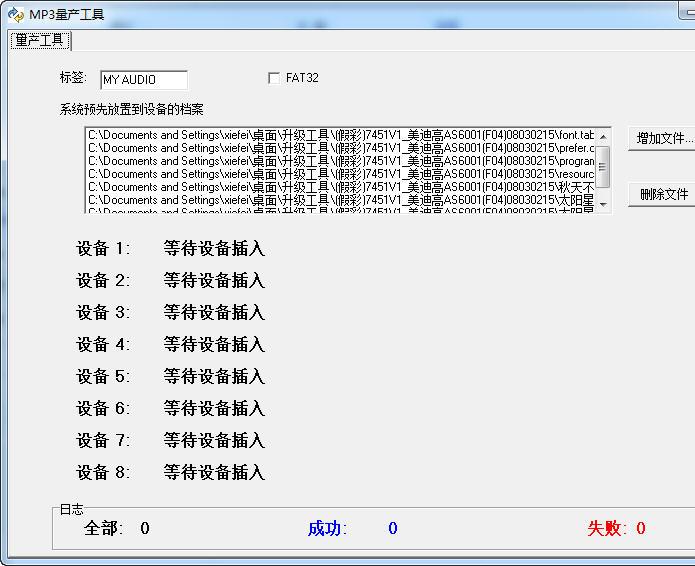This screenshot has height=566, width=695.
Task: Select the file path ending in 秋天不
Action: pyautogui.click(x=340, y=187)
